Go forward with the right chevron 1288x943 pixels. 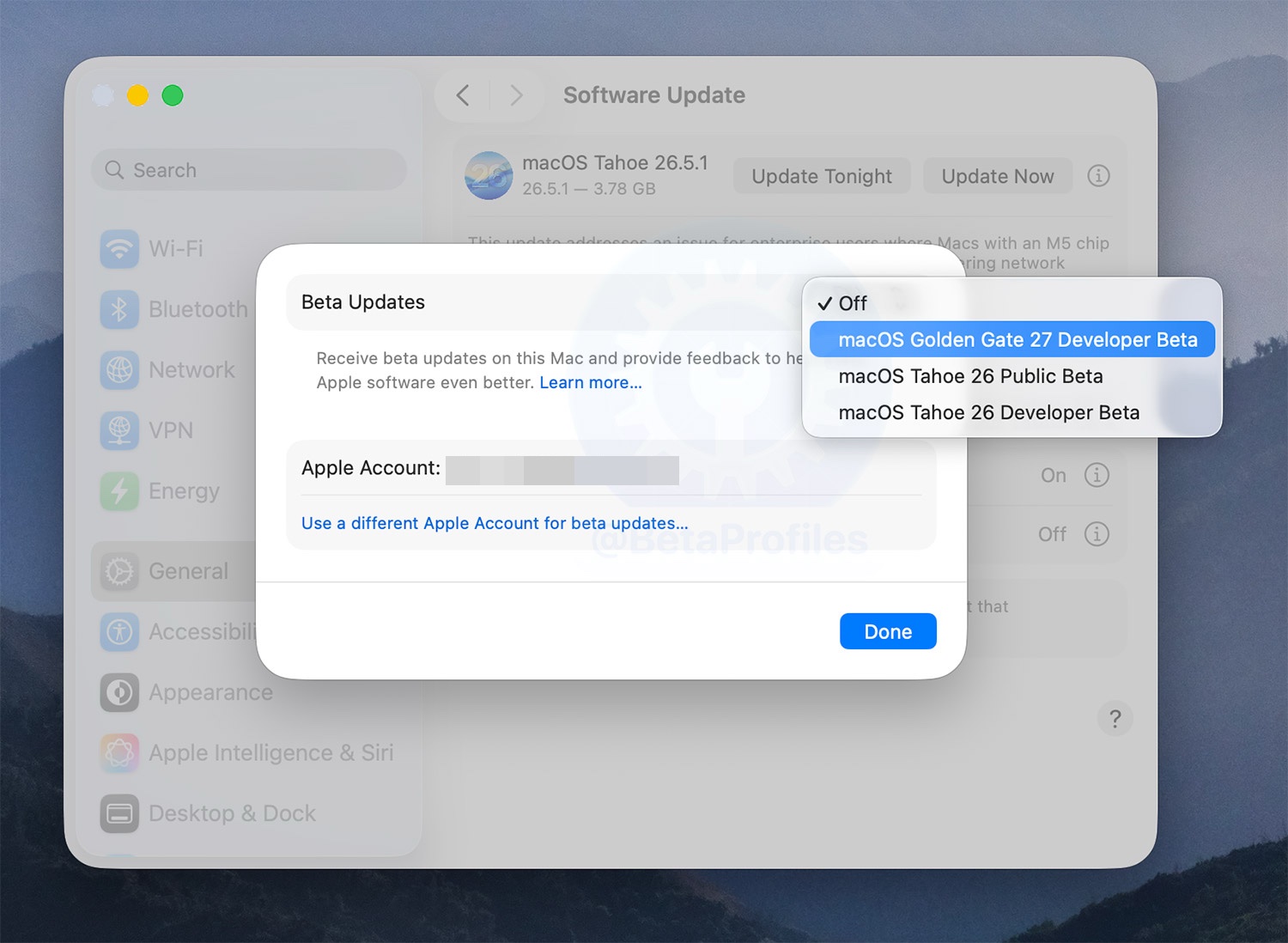[x=515, y=95]
